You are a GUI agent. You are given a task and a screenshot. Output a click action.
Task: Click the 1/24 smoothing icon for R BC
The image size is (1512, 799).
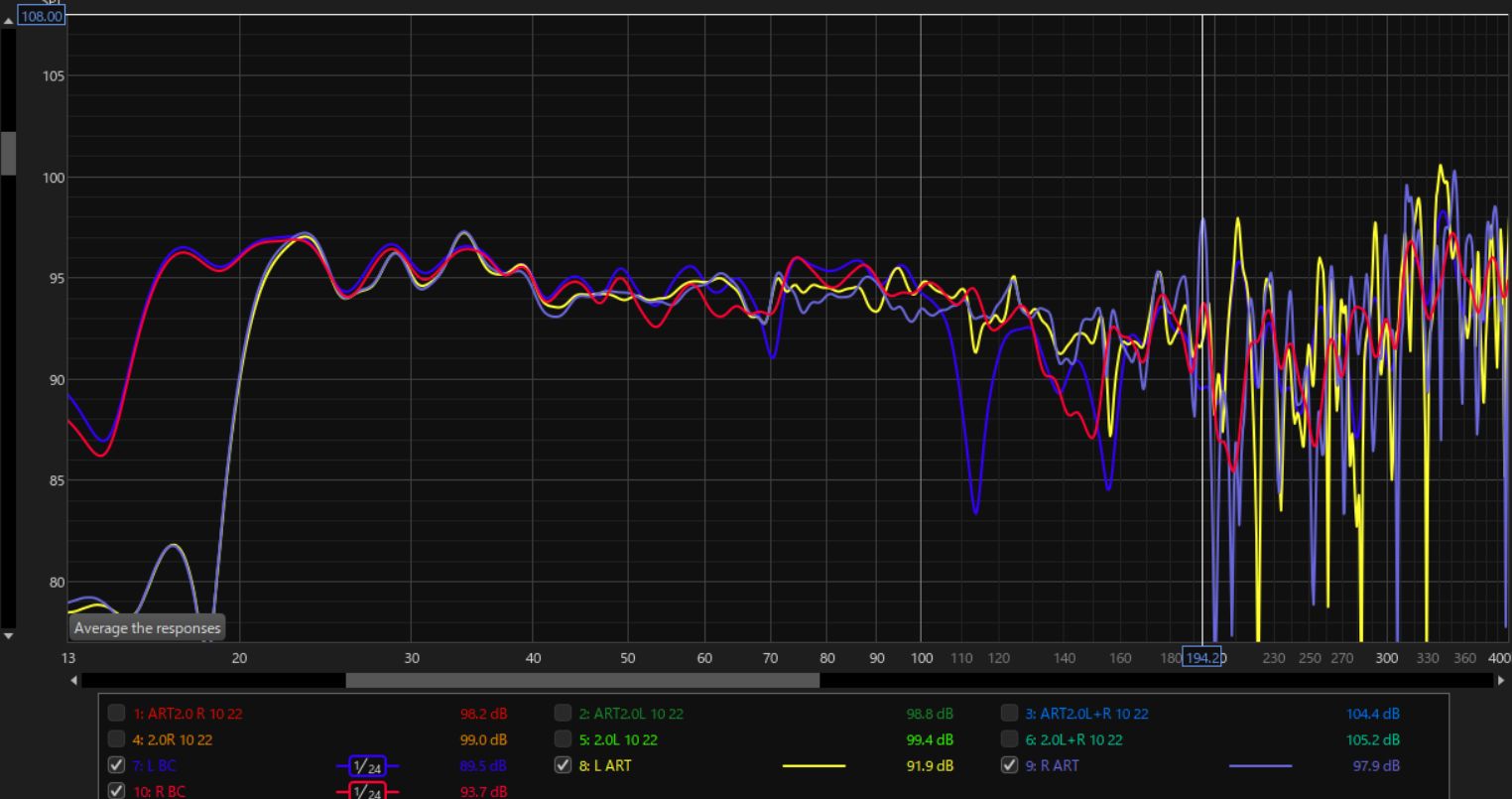tap(366, 792)
